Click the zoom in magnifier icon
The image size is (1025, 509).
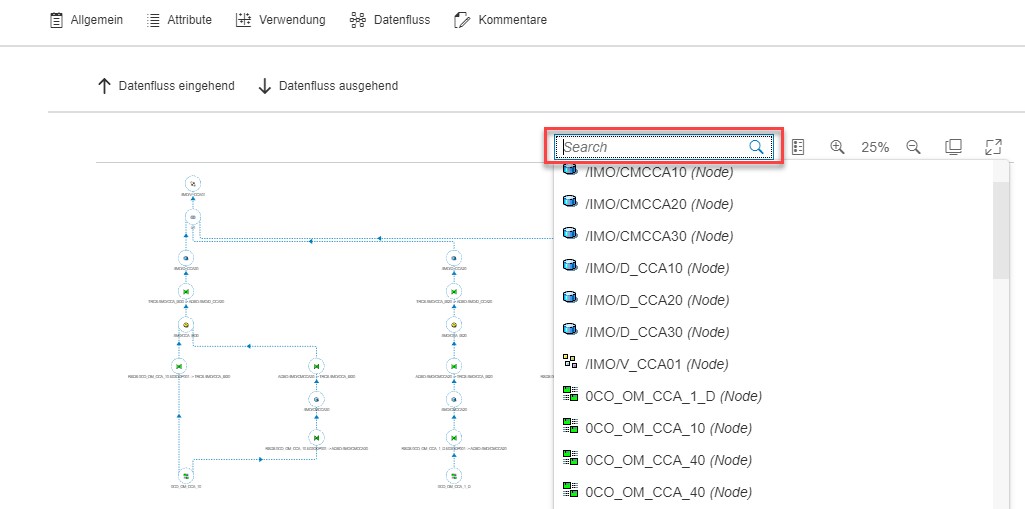[838, 147]
